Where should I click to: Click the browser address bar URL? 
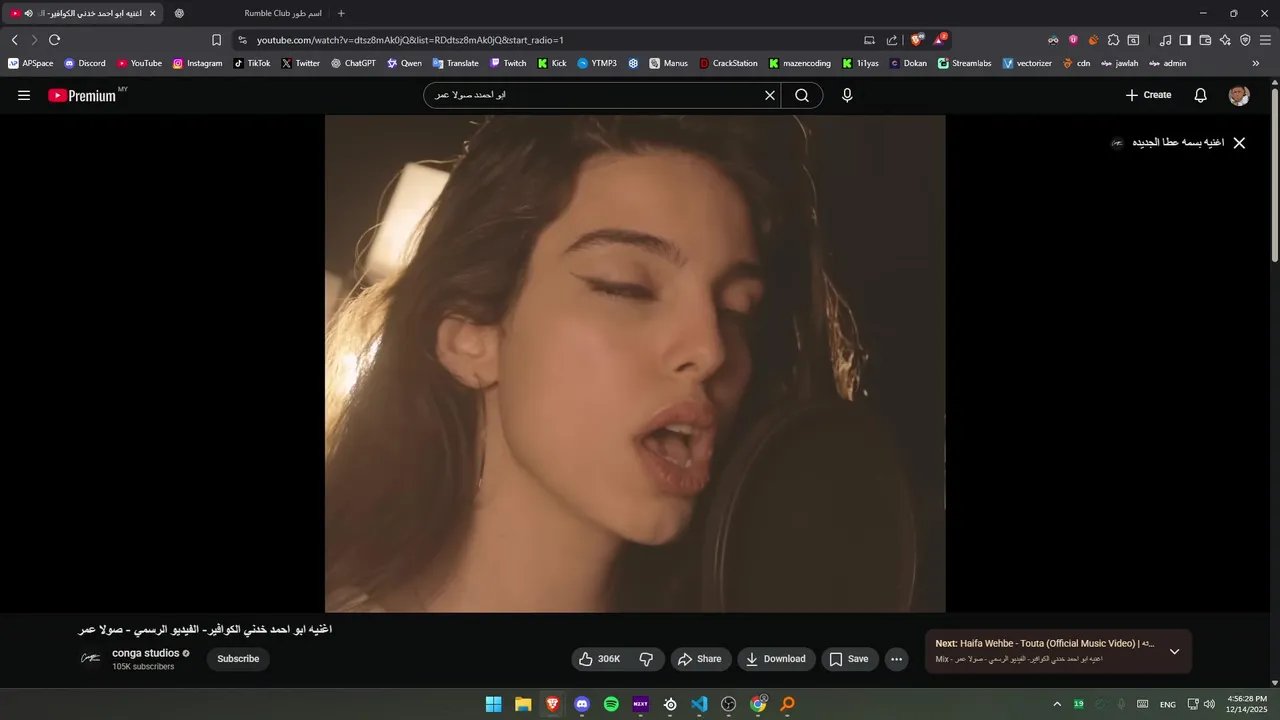tap(410, 40)
